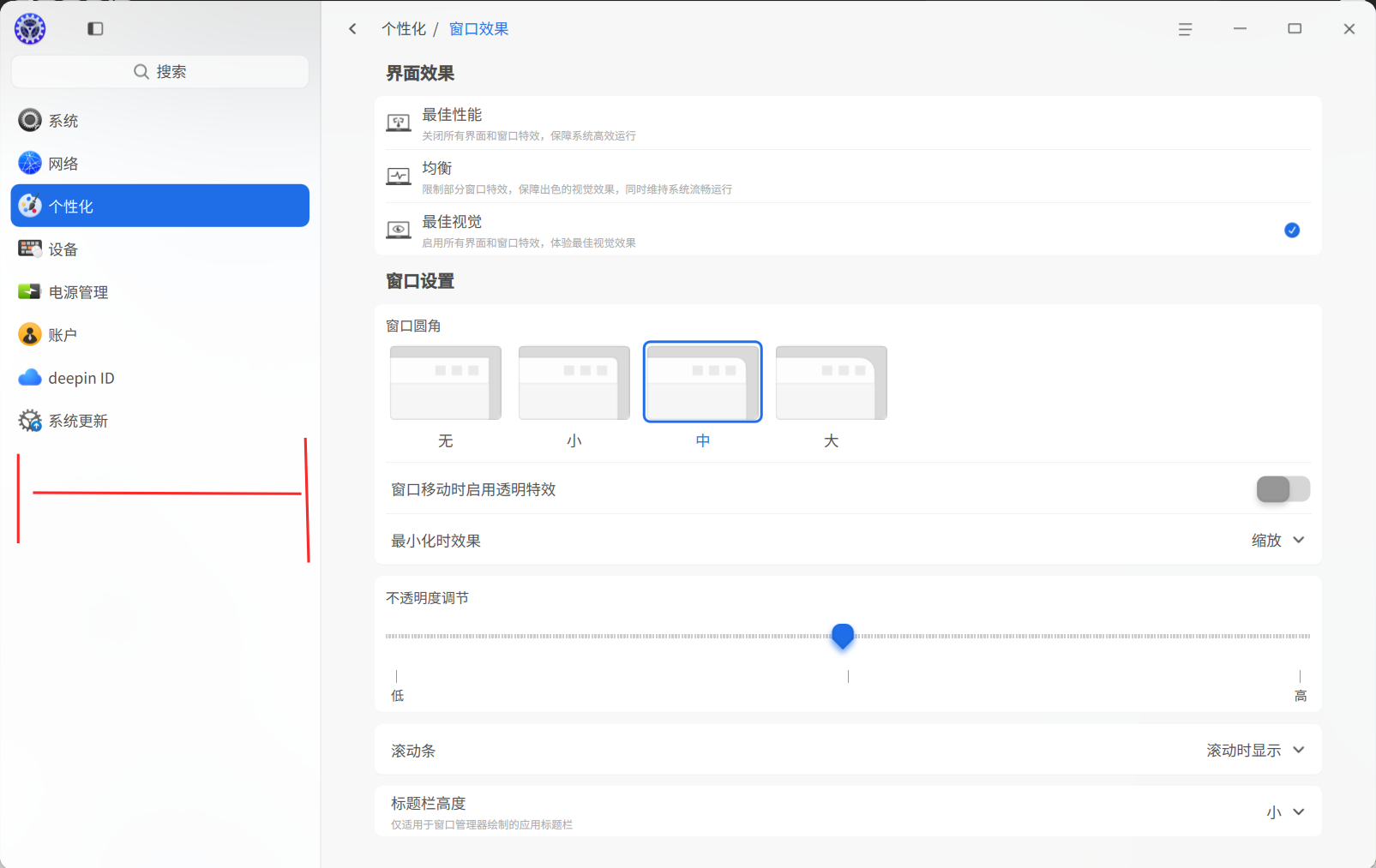Select the 均衡 interface effect option
Image resolution: width=1376 pixels, height=868 pixels.
(x=848, y=177)
